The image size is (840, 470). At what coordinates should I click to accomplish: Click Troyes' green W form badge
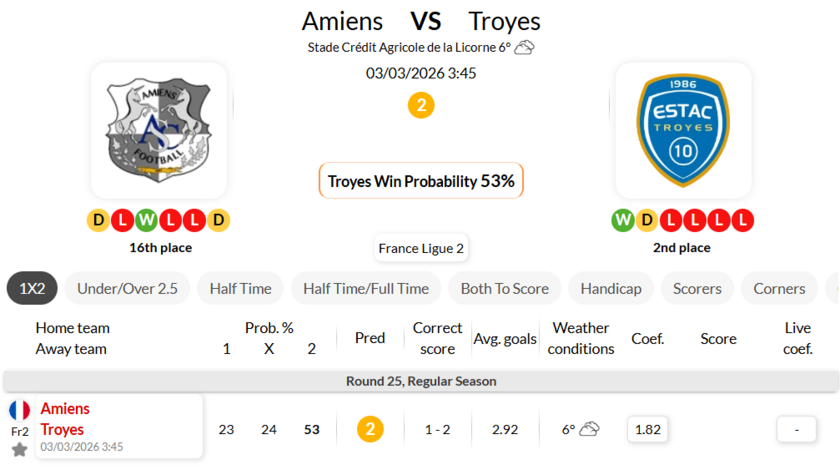coord(622,220)
